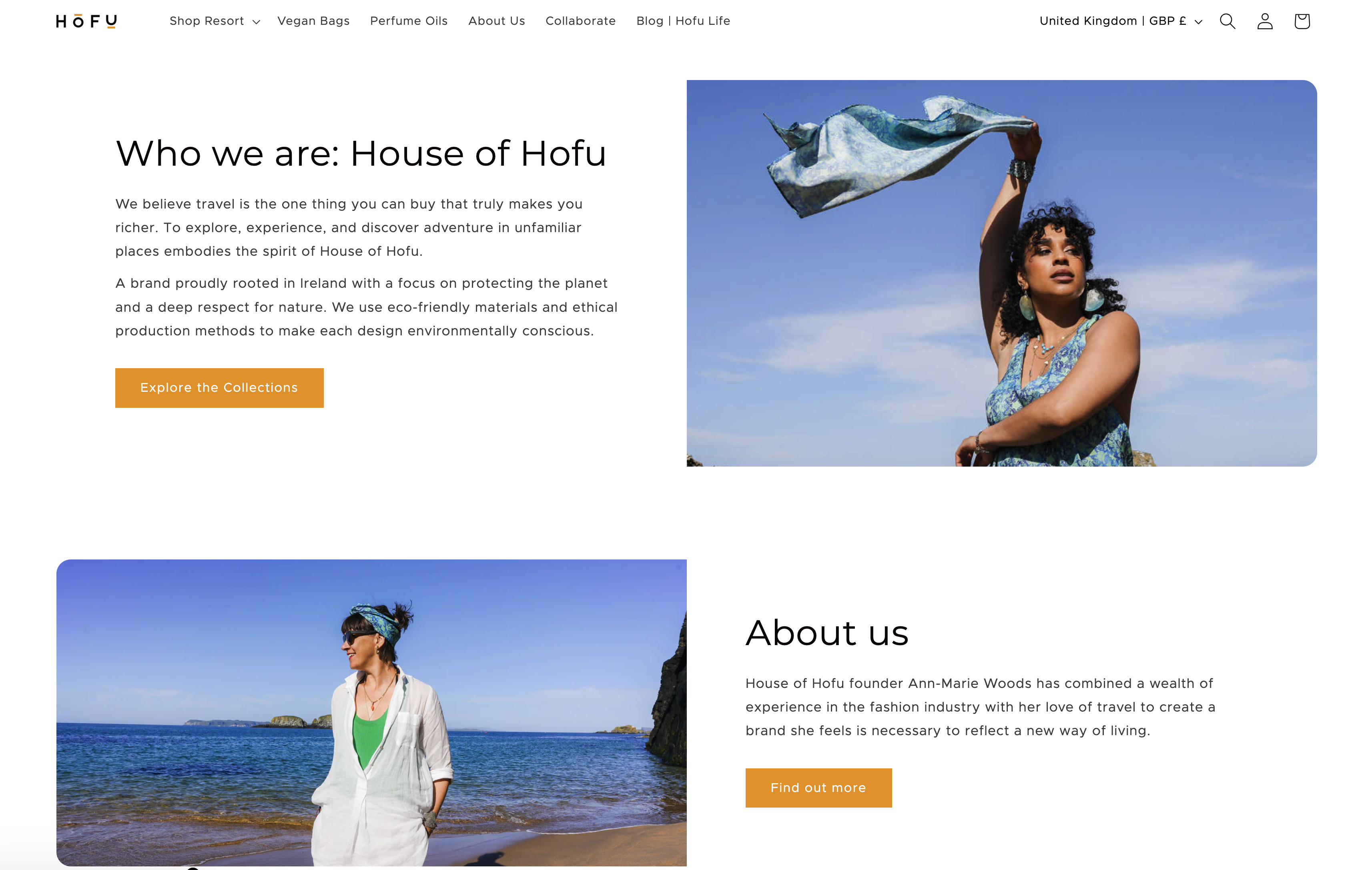This screenshot has height=870, width=1372.
Task: Click the chevron next to GBP £
Action: tap(1198, 22)
